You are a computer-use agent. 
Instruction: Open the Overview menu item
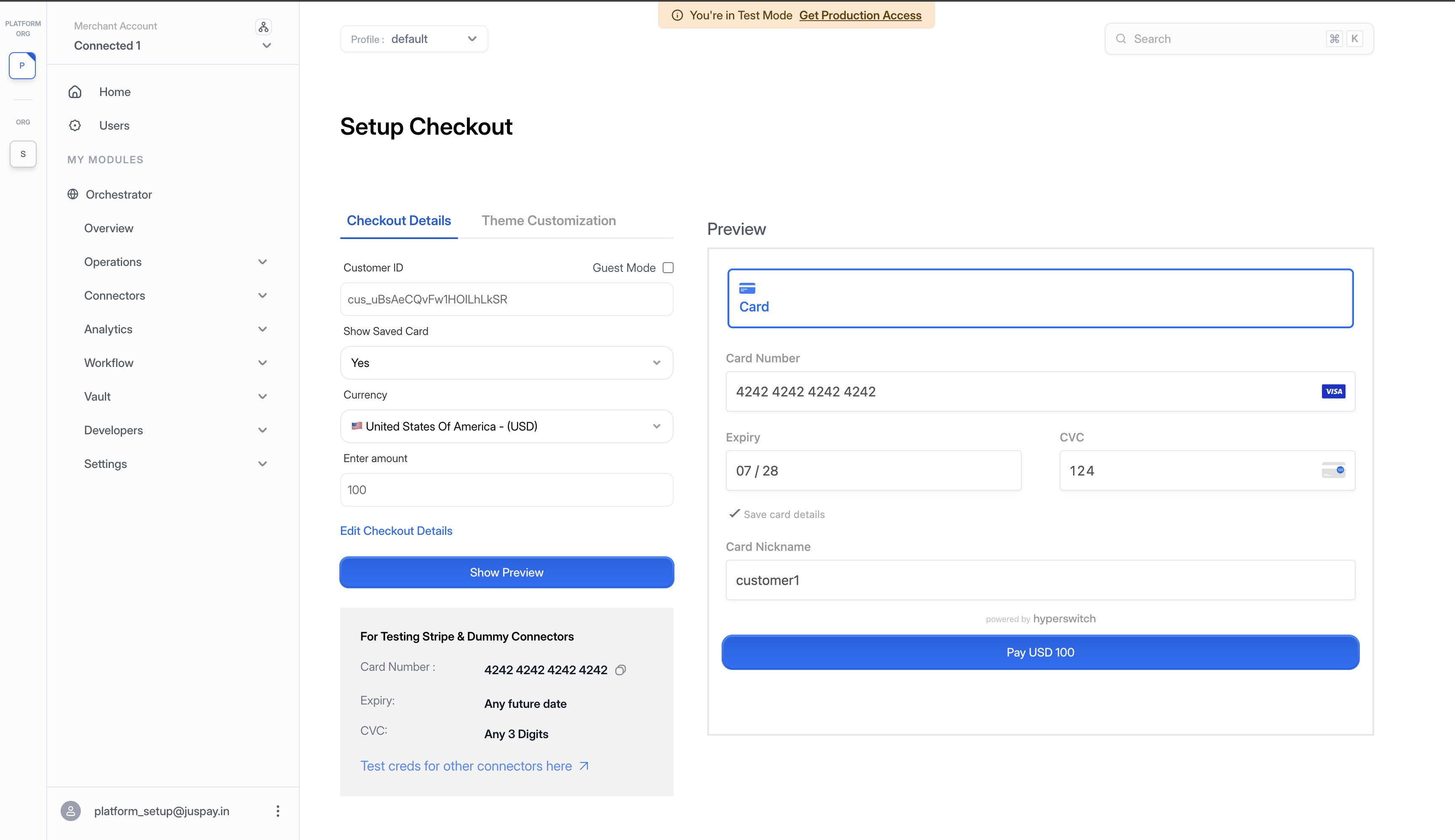109,228
